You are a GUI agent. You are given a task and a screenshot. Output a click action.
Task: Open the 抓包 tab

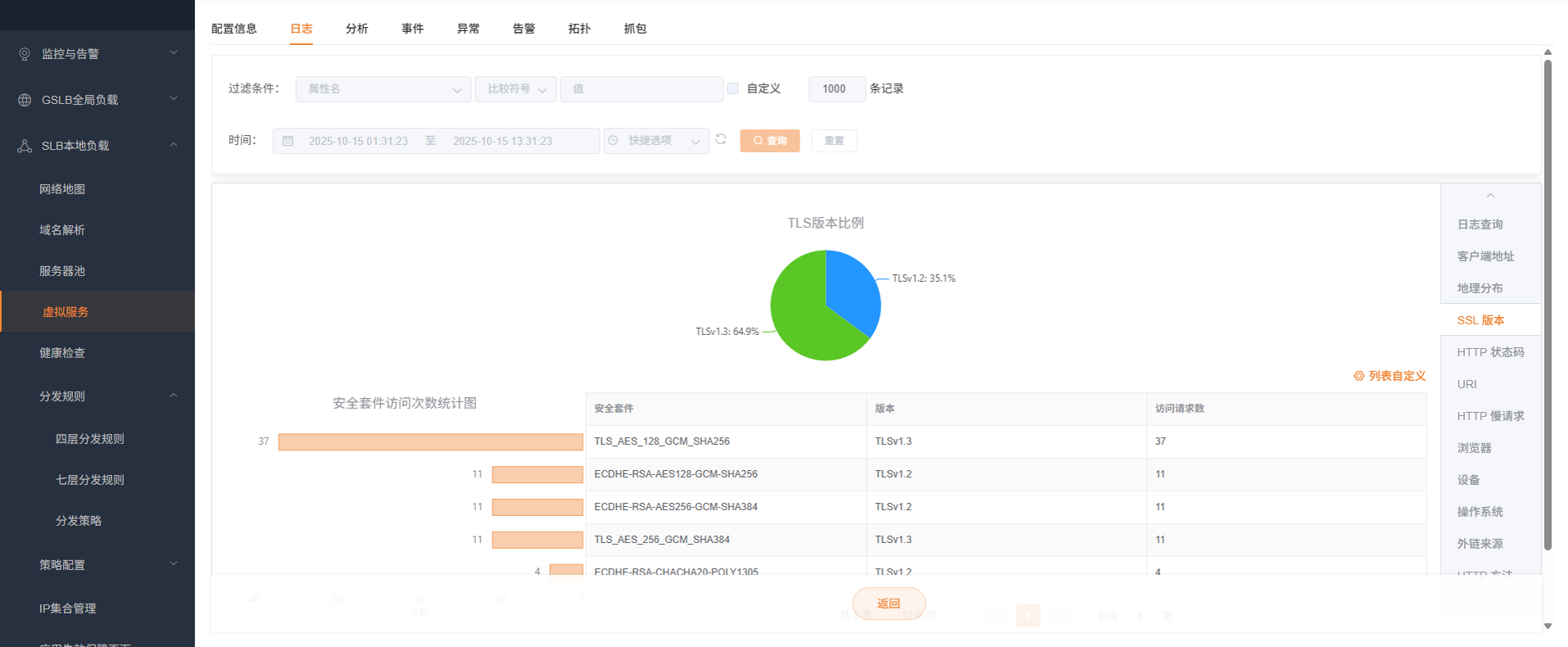(x=635, y=29)
